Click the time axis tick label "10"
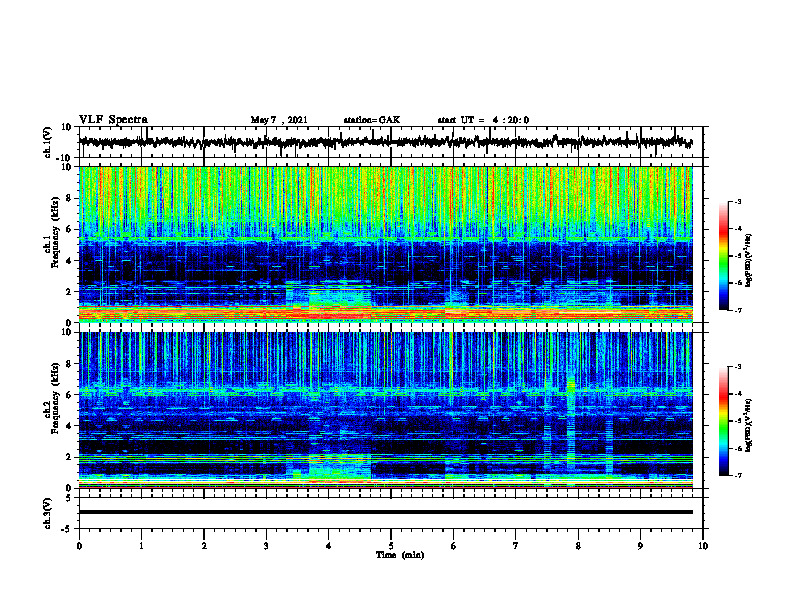Viewport: 792px width, 612px height. tap(703, 546)
